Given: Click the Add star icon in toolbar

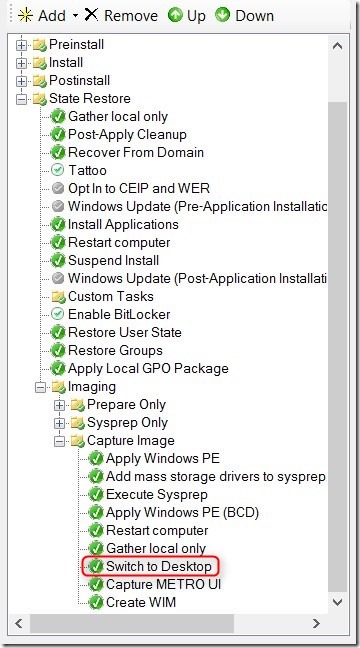Looking at the screenshot, I should coord(26,16).
